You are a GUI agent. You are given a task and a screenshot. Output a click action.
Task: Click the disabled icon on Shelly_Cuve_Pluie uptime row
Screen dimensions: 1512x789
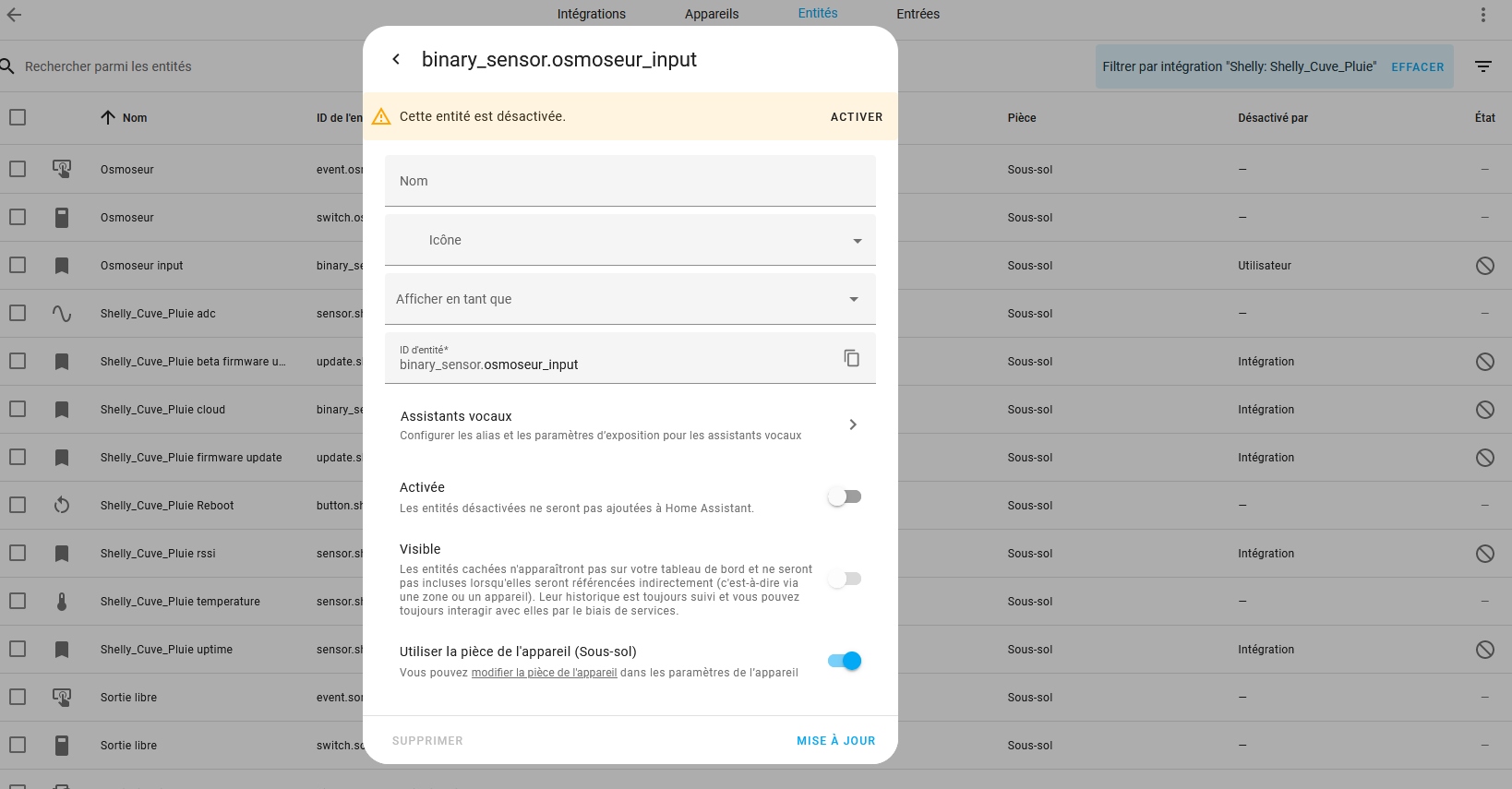(1484, 650)
